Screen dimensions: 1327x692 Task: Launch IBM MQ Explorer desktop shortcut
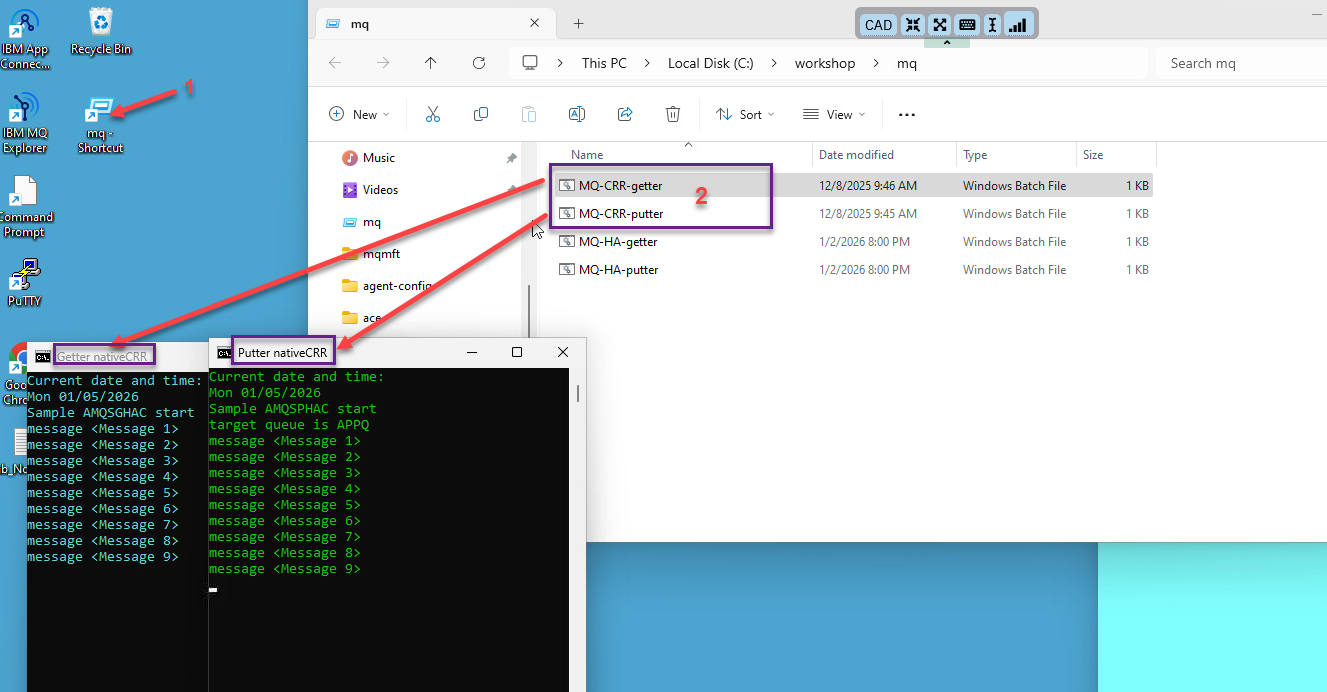pyautogui.click(x=25, y=124)
